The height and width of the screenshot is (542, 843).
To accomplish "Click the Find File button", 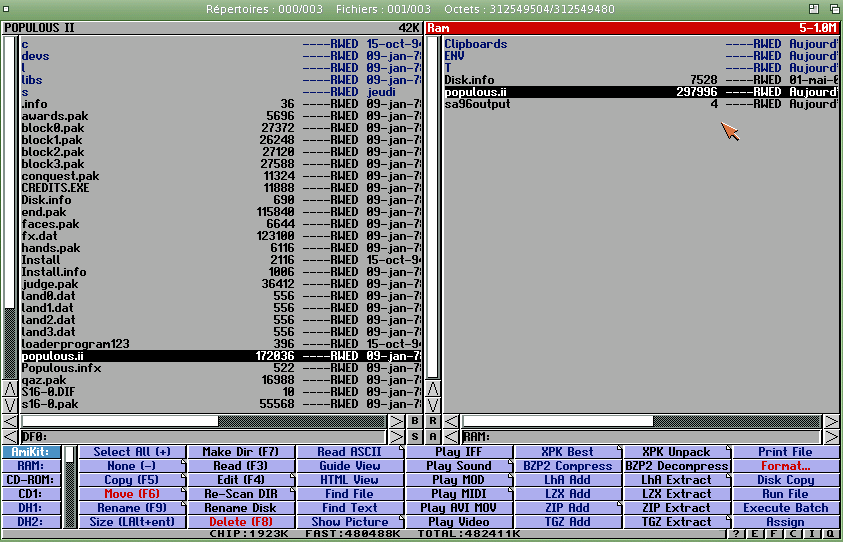I will 350,494.
